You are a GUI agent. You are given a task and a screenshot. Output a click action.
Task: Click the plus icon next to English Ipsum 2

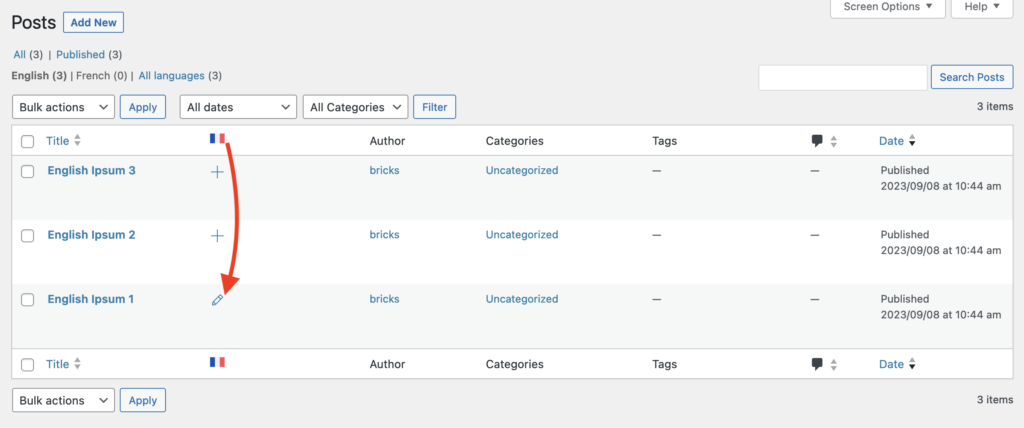pos(217,236)
